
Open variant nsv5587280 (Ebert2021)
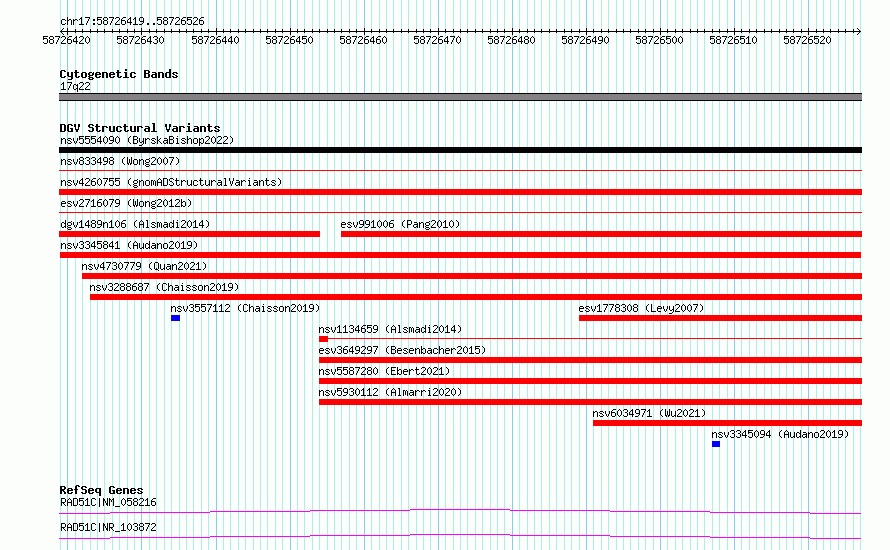tap(384, 371)
